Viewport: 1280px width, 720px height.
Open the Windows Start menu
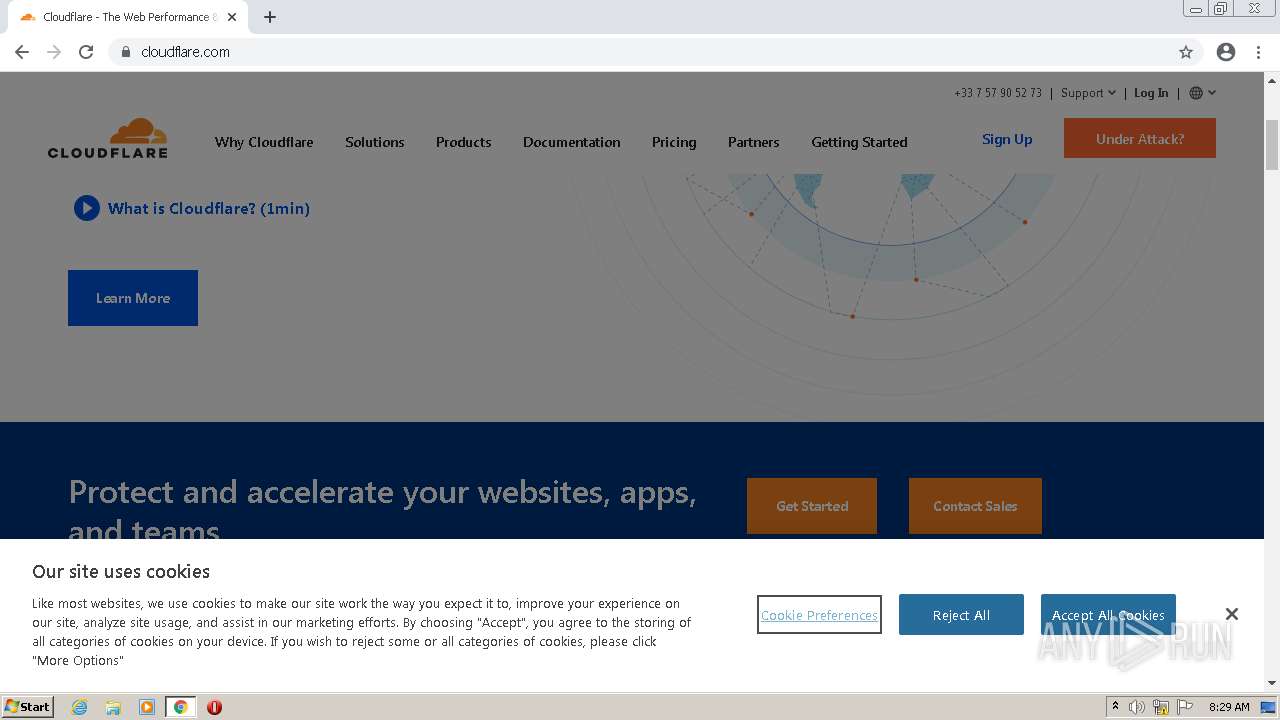coord(28,707)
